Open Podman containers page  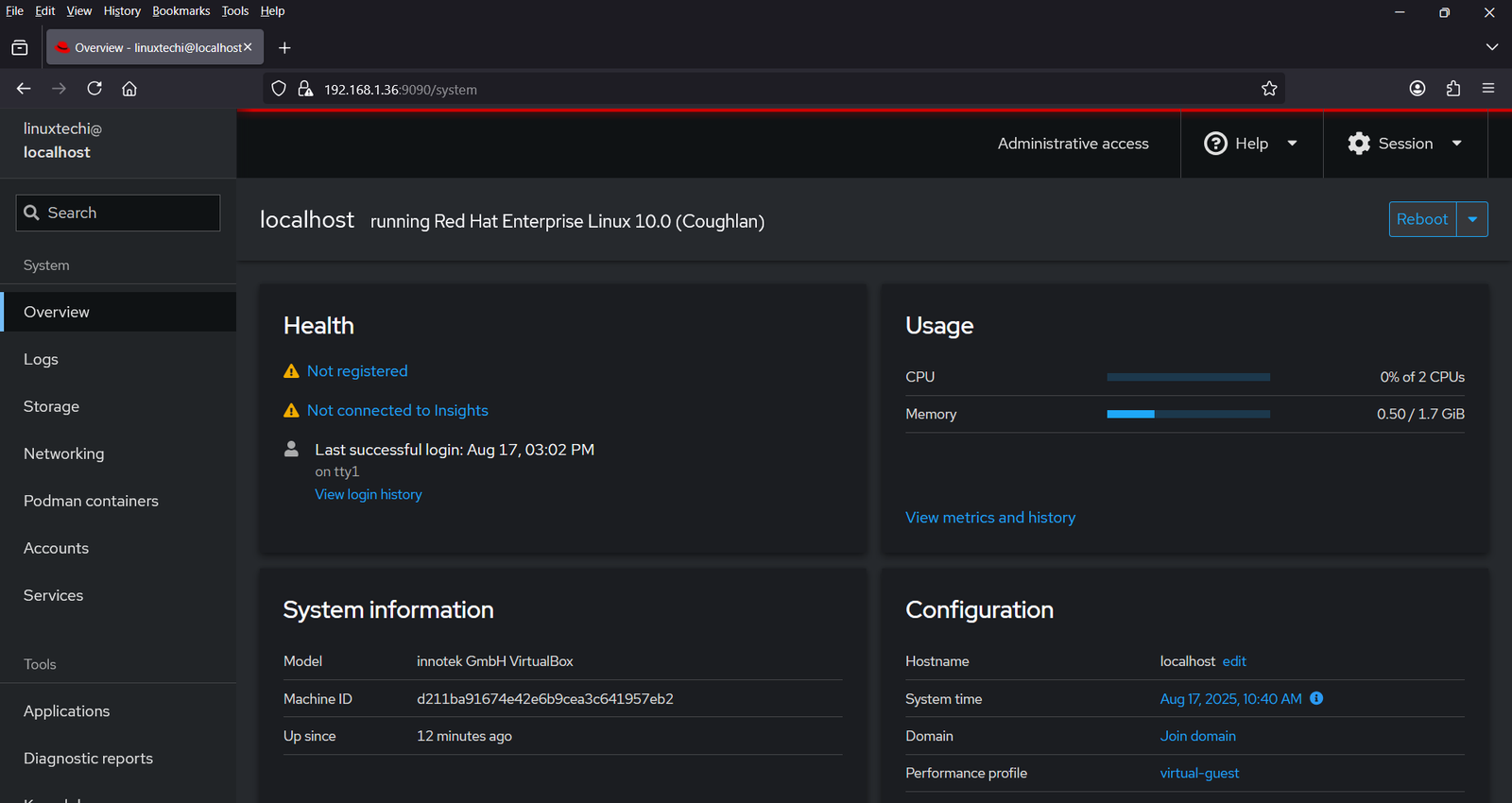(x=118, y=501)
